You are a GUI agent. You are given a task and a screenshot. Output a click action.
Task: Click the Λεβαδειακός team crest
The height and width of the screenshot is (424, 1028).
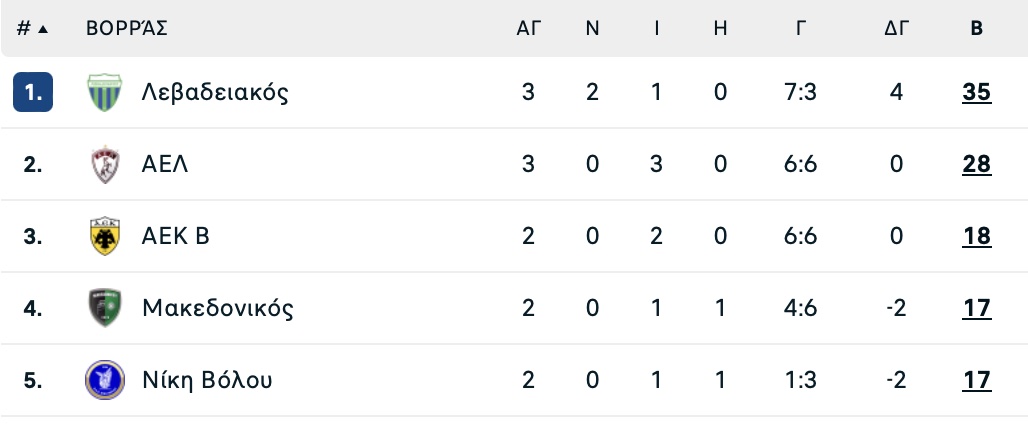pos(105,92)
